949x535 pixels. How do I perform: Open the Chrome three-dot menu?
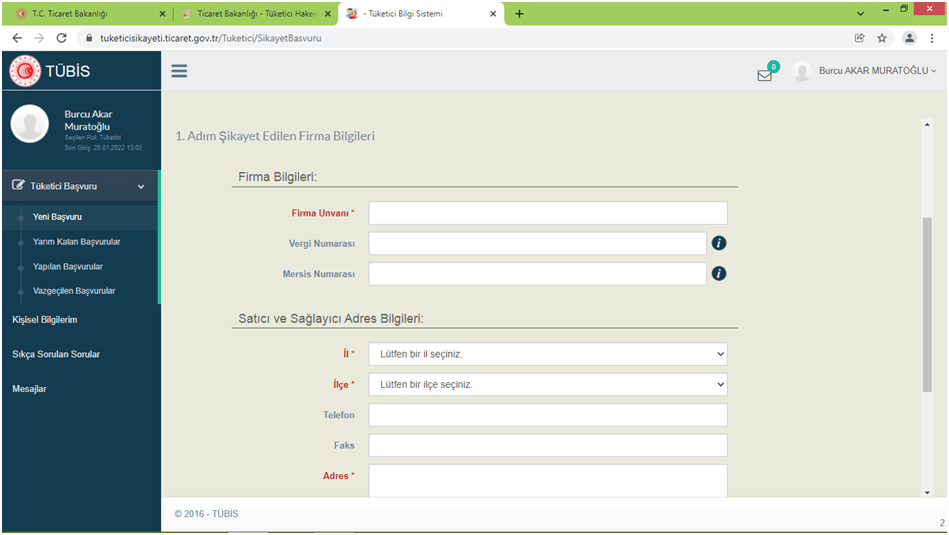932,38
